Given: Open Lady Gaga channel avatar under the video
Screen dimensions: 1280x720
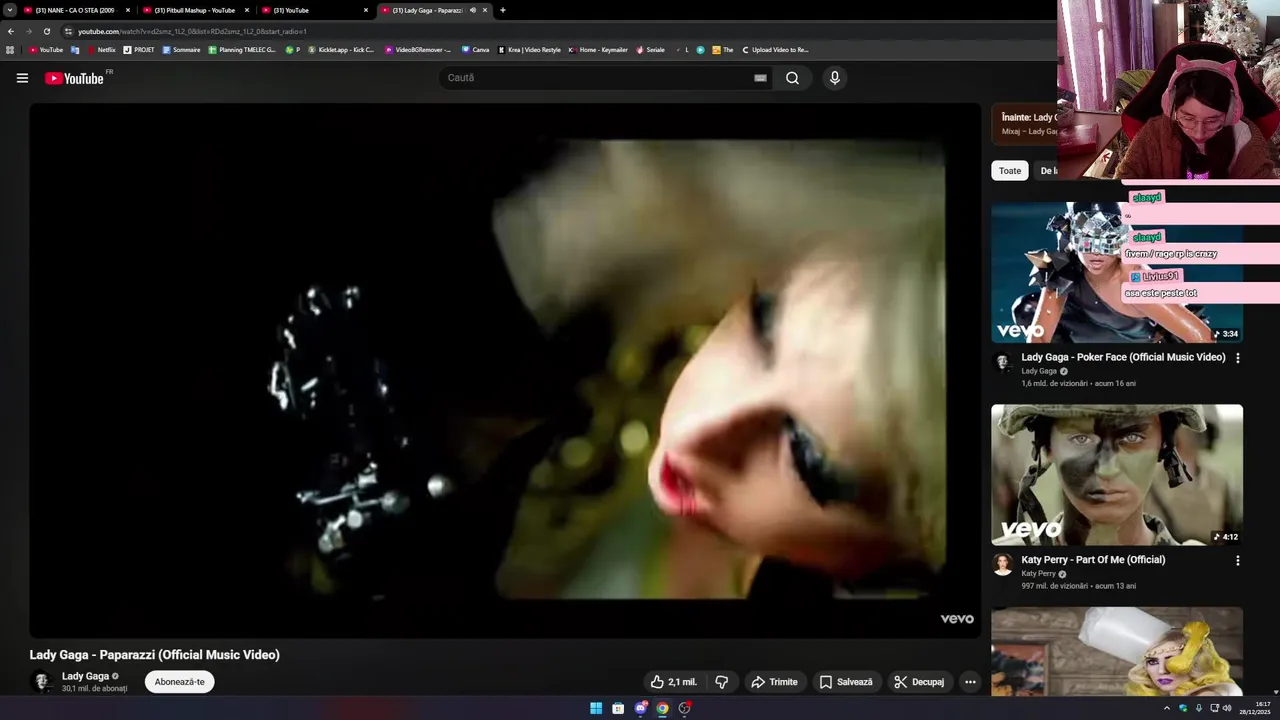Looking at the screenshot, I should pos(42,682).
